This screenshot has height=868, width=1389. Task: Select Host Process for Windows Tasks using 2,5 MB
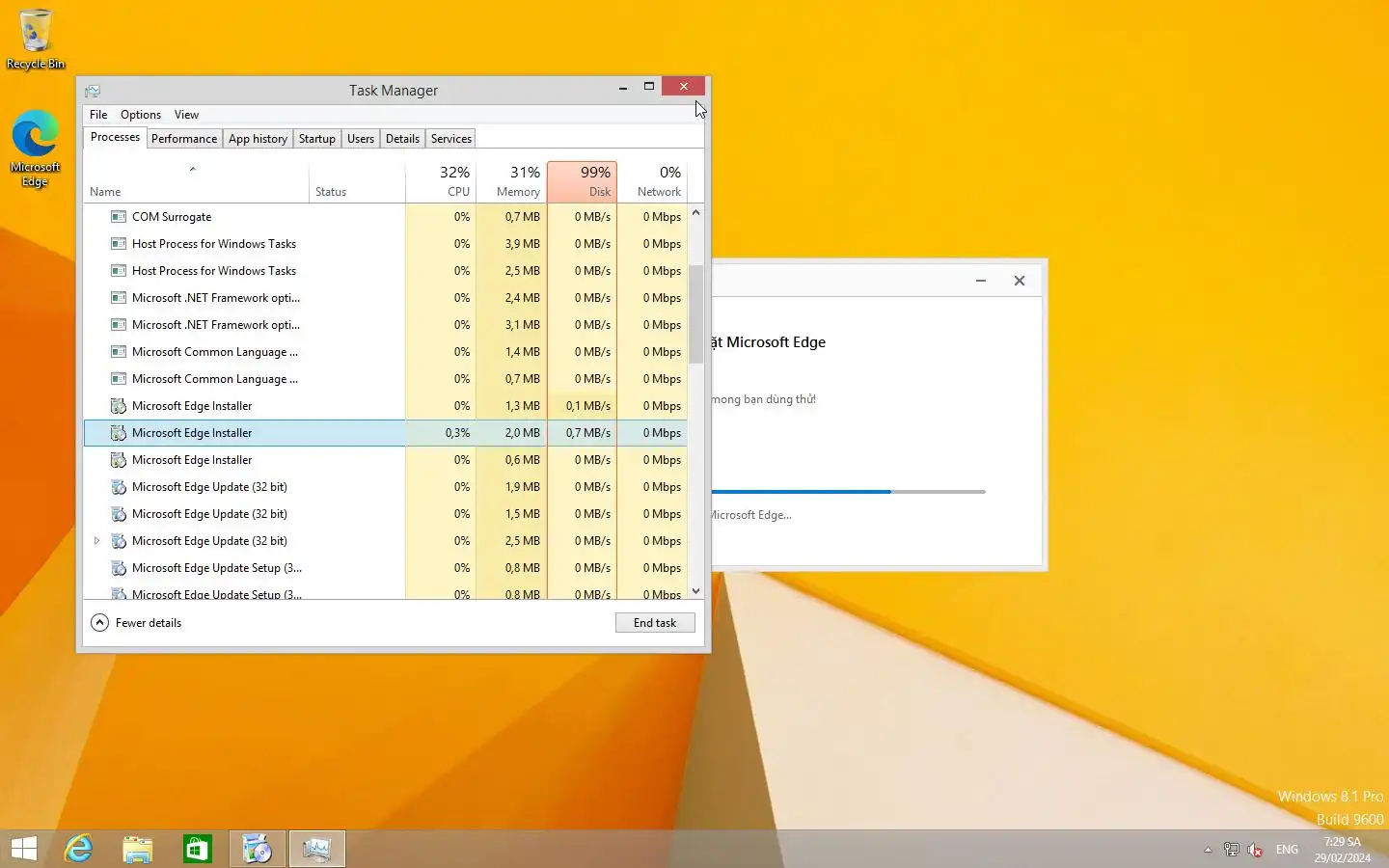(x=386, y=271)
